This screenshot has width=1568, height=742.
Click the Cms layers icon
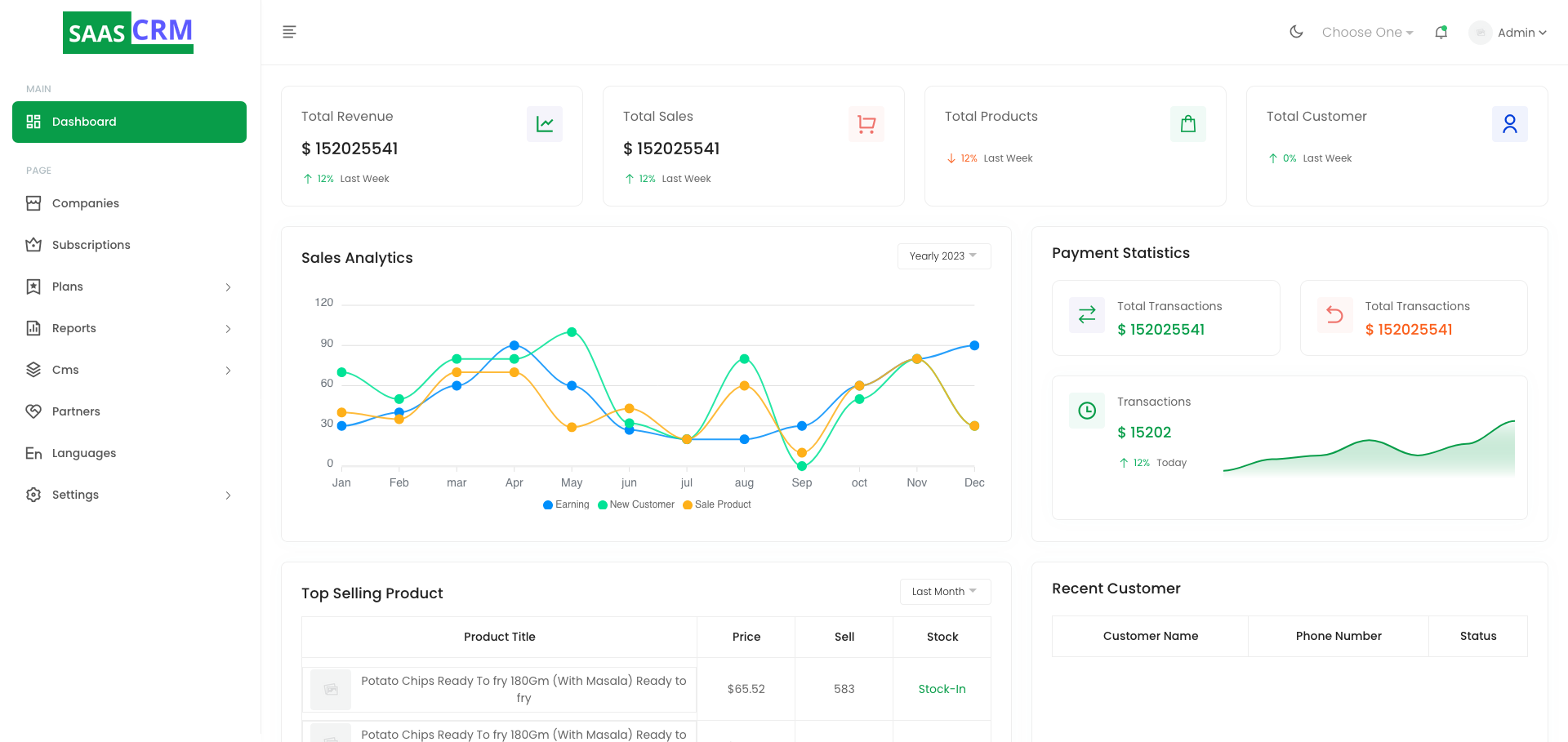33,370
